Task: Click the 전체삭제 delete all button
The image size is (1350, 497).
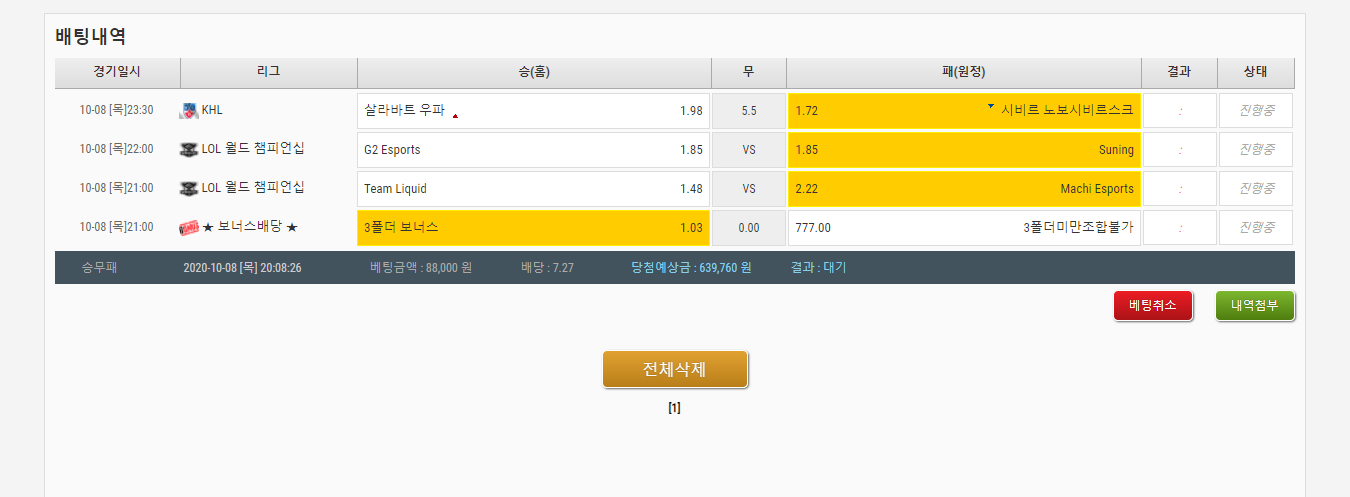Action: pos(675,369)
